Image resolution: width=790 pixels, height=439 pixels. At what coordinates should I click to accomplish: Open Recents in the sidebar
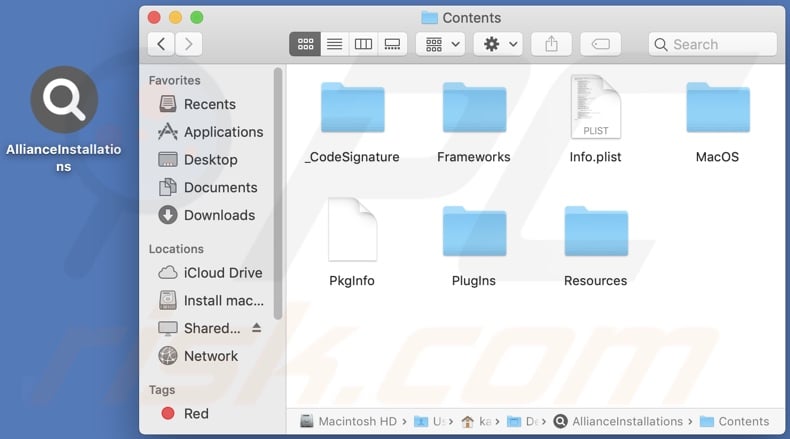coord(197,104)
